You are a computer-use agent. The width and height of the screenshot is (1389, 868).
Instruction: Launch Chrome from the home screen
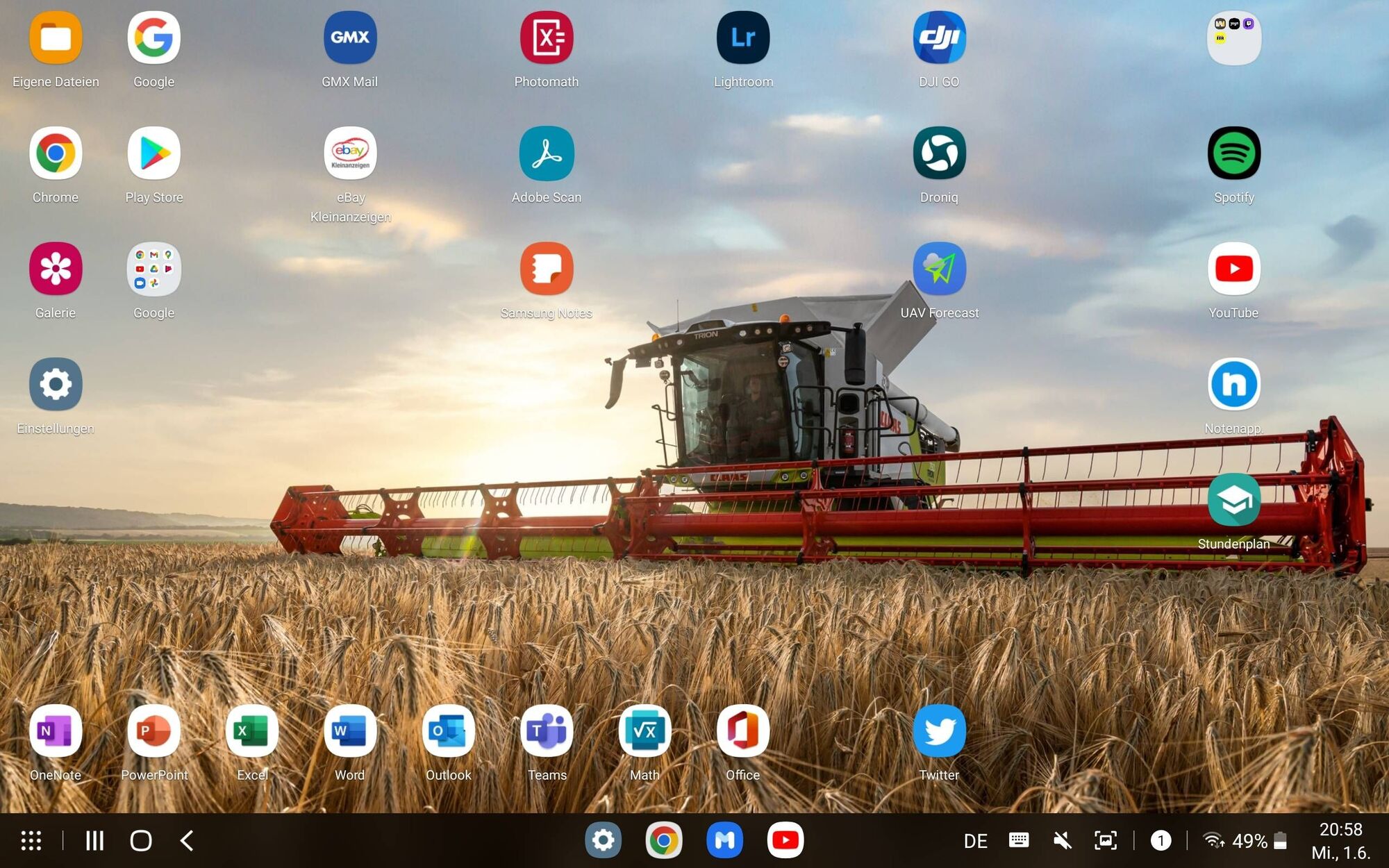point(56,153)
